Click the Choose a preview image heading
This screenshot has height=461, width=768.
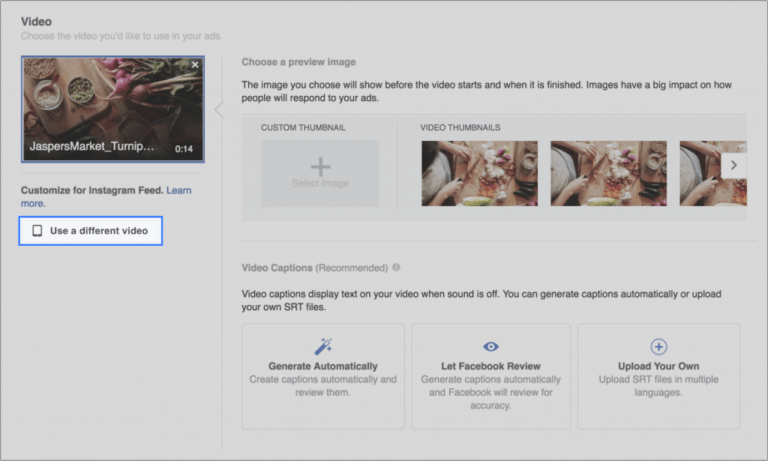[298, 62]
